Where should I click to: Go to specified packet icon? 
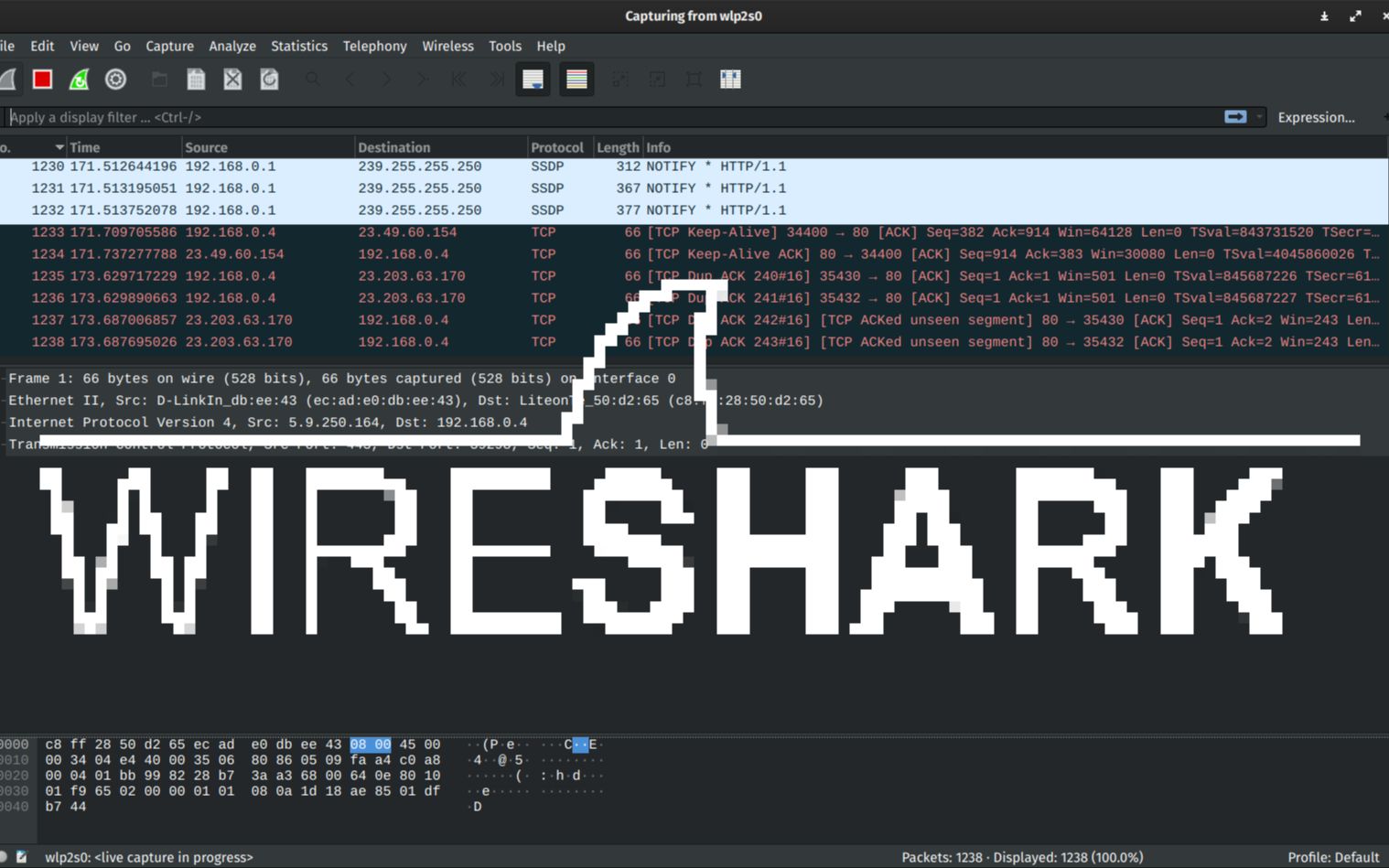(x=423, y=80)
